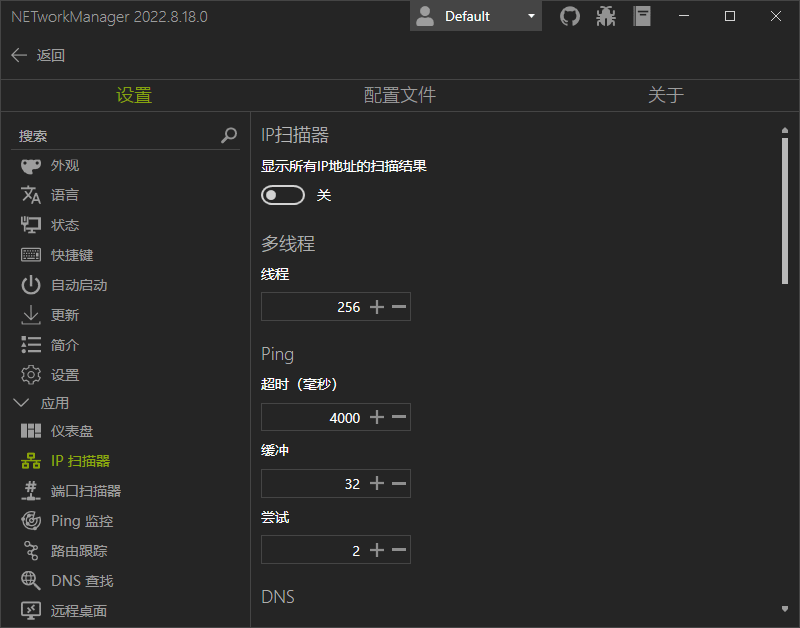
Task: Click the settings panel scrollbar thumb
Action: point(785,211)
